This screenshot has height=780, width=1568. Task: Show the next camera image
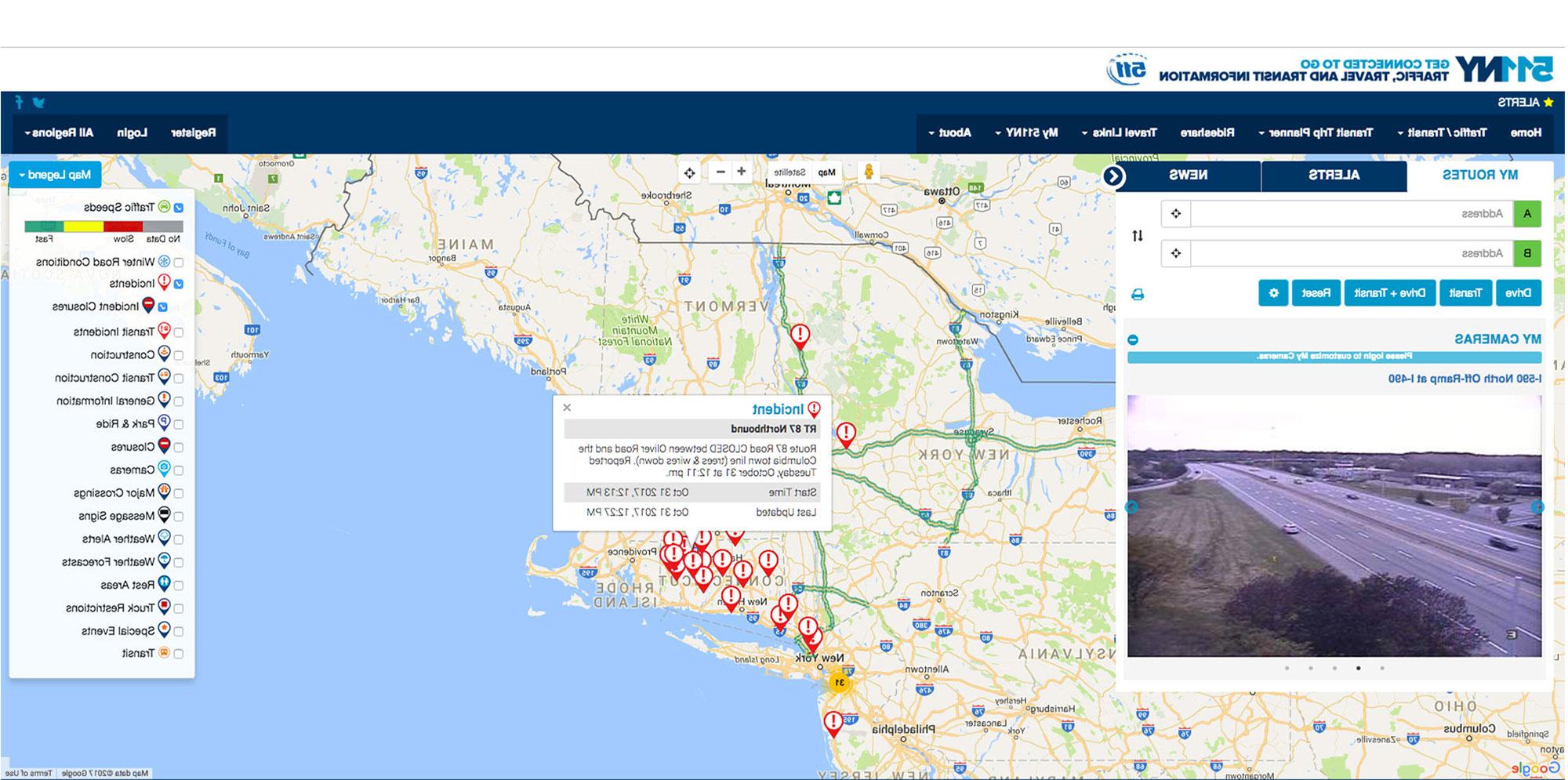1131,507
